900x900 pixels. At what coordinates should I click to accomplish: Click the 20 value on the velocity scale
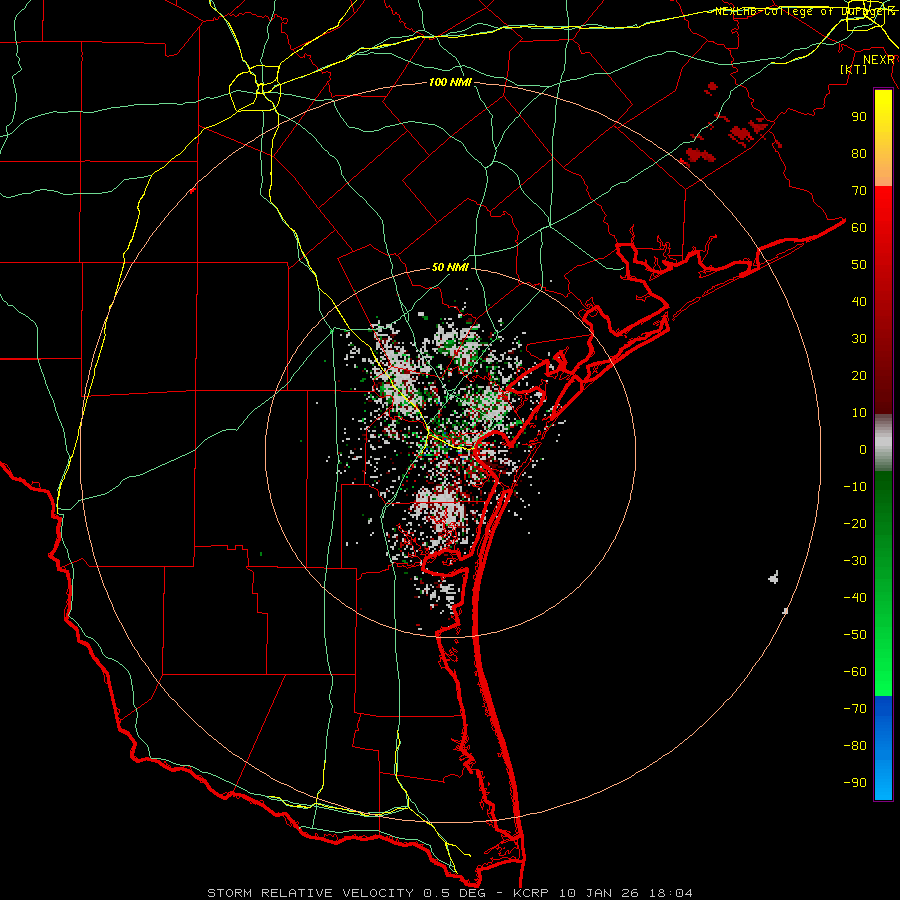(859, 375)
